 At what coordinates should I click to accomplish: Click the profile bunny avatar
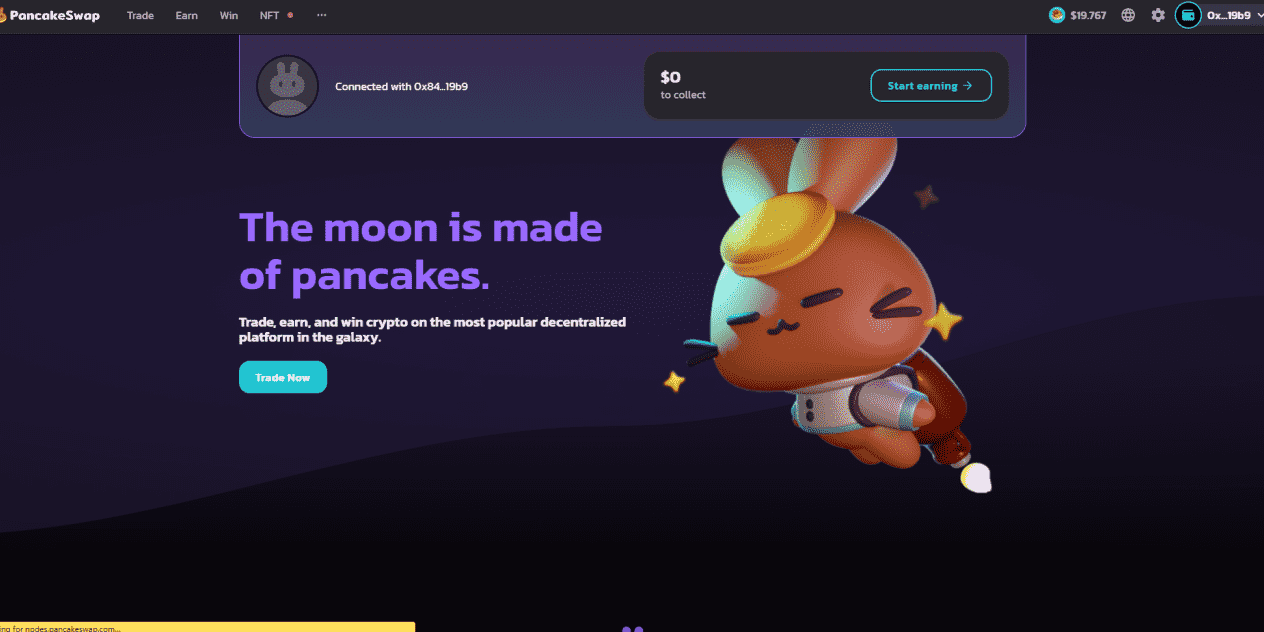click(287, 86)
